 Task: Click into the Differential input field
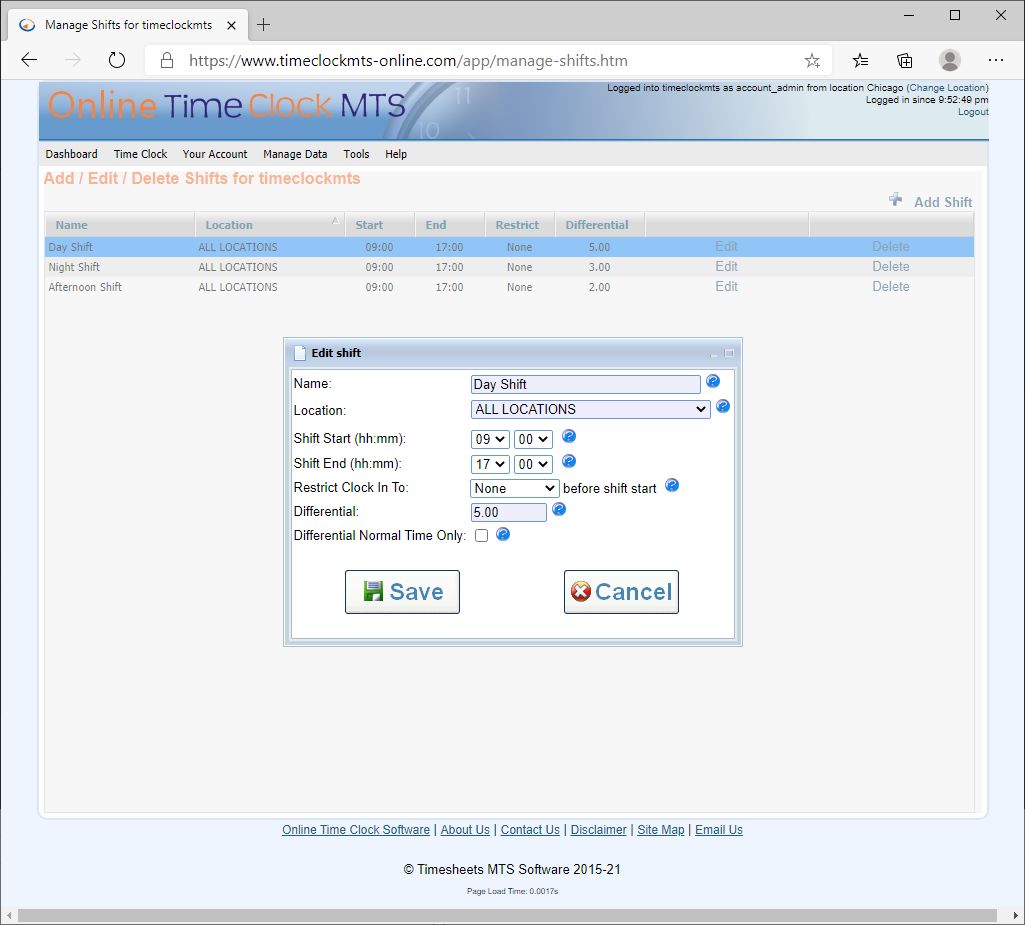tap(509, 513)
